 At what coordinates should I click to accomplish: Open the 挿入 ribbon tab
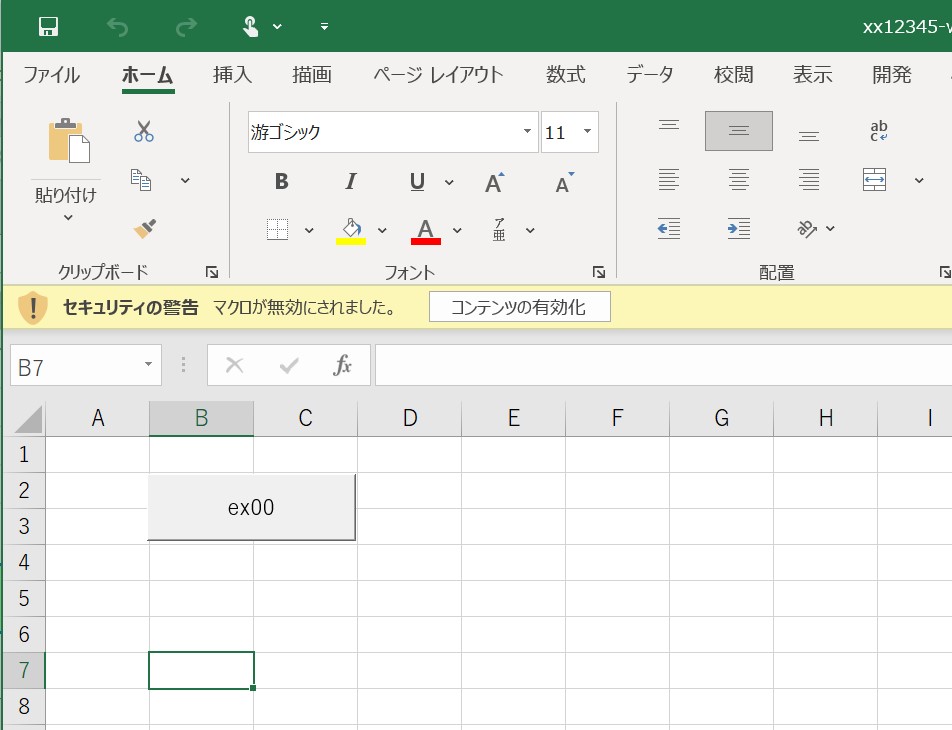(x=232, y=75)
